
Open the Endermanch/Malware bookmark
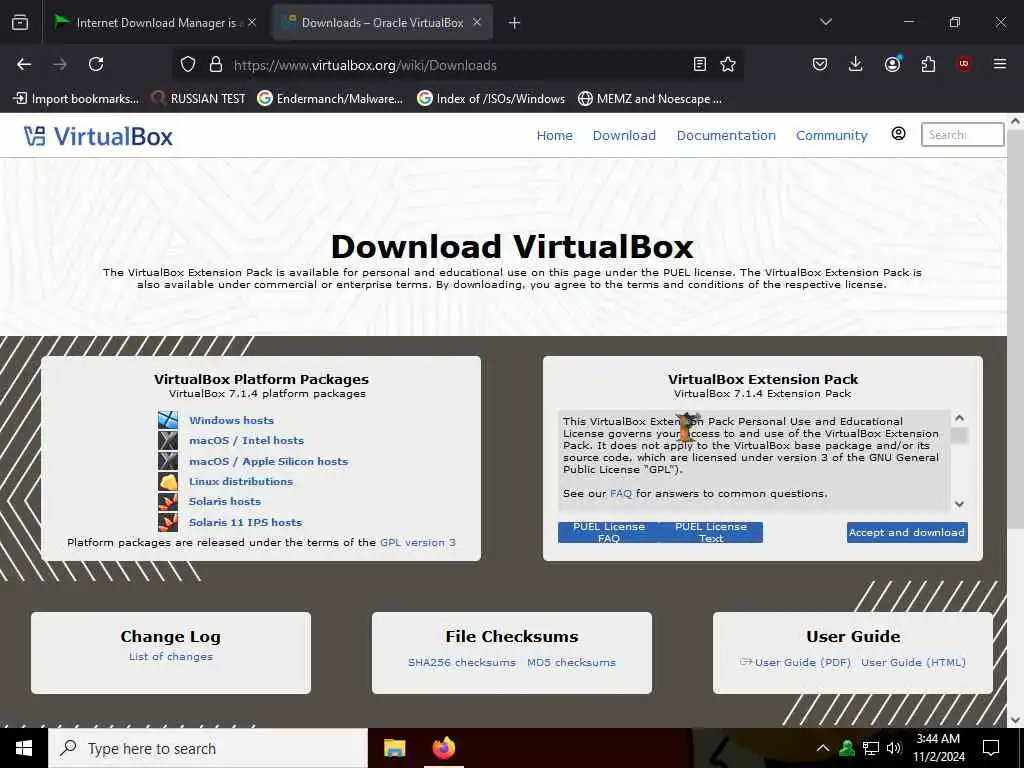(x=330, y=99)
